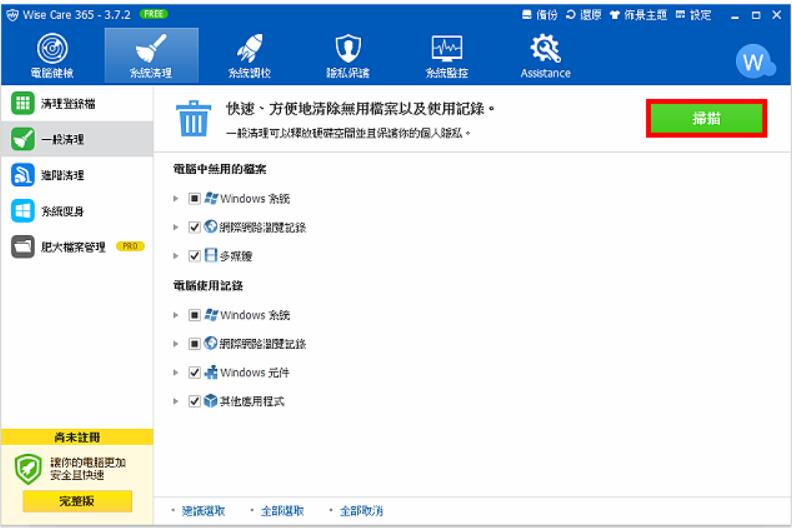
Task: Select Windows 系統 row in 電腦使用記錄
Action: (247, 315)
